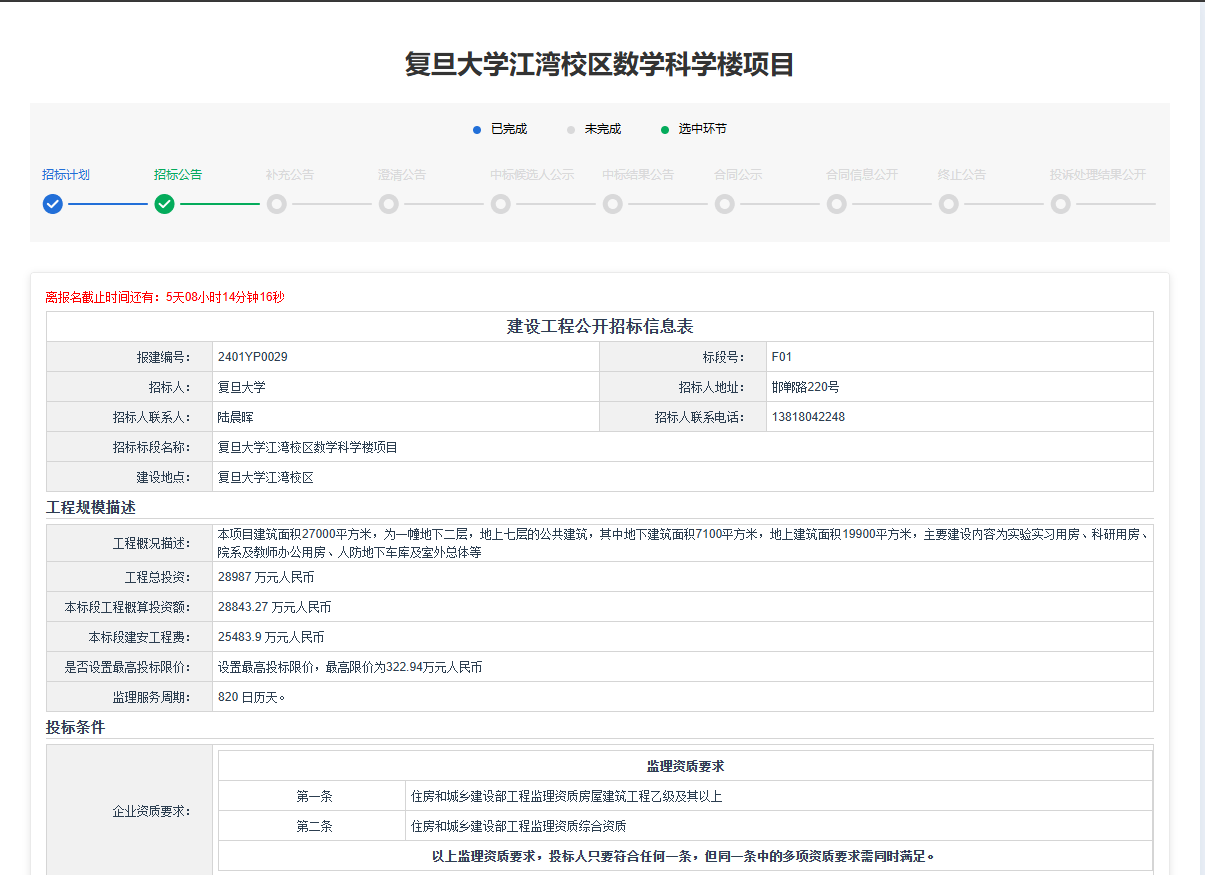1205x875 pixels.
Task: Open the 招标计划 stage label
Action: point(66,175)
